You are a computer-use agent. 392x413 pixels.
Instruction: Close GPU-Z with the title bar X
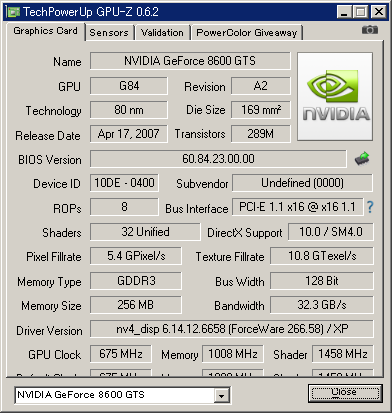point(379,12)
